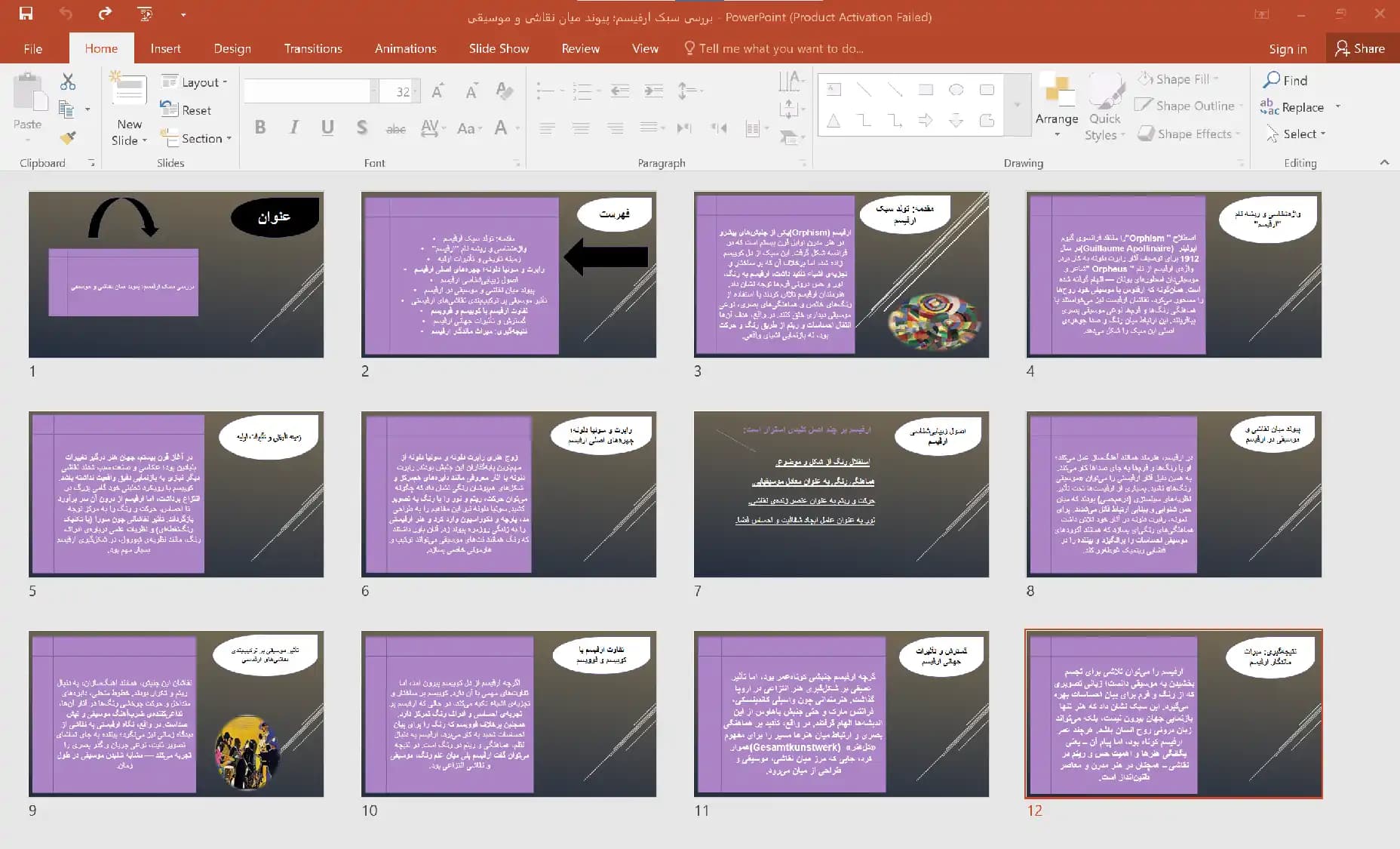The width and height of the screenshot is (1400, 849).
Task: Open the Layout dropdown
Action: click(x=195, y=82)
